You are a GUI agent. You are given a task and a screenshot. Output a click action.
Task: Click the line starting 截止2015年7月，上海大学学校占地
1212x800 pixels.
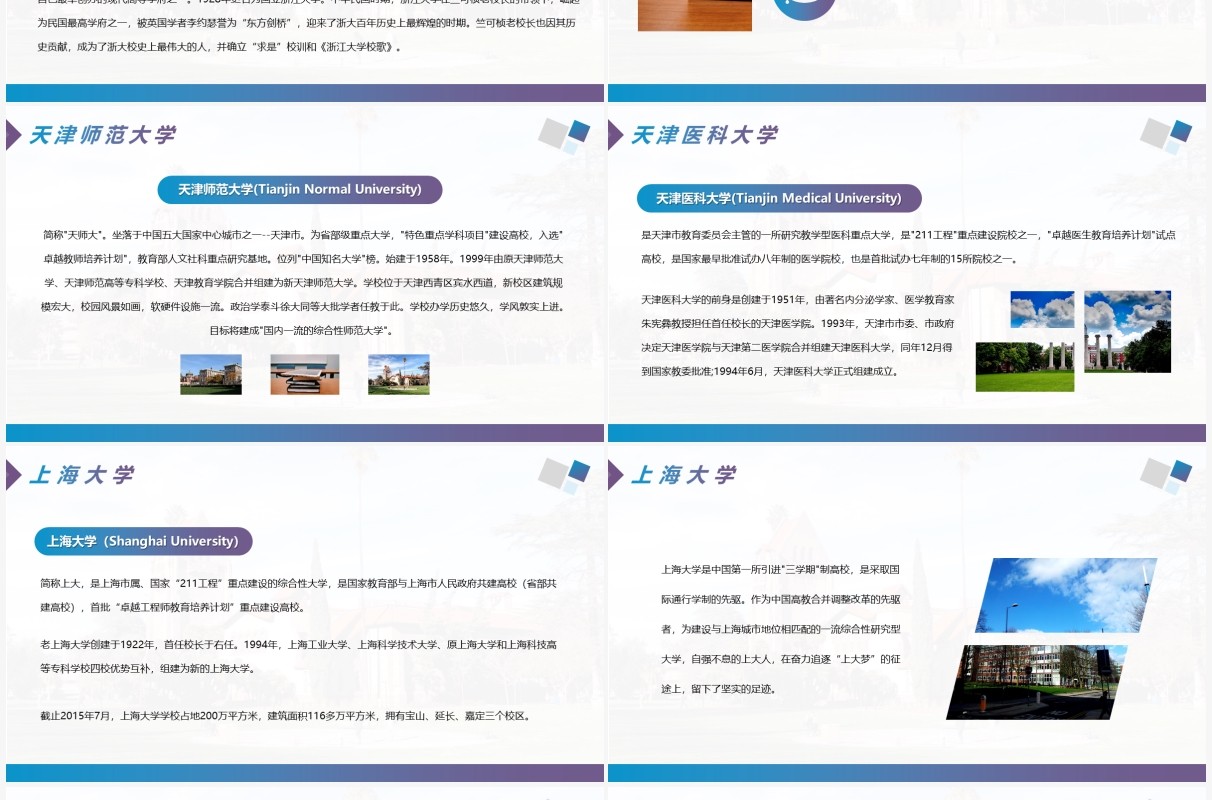[x=285, y=716]
